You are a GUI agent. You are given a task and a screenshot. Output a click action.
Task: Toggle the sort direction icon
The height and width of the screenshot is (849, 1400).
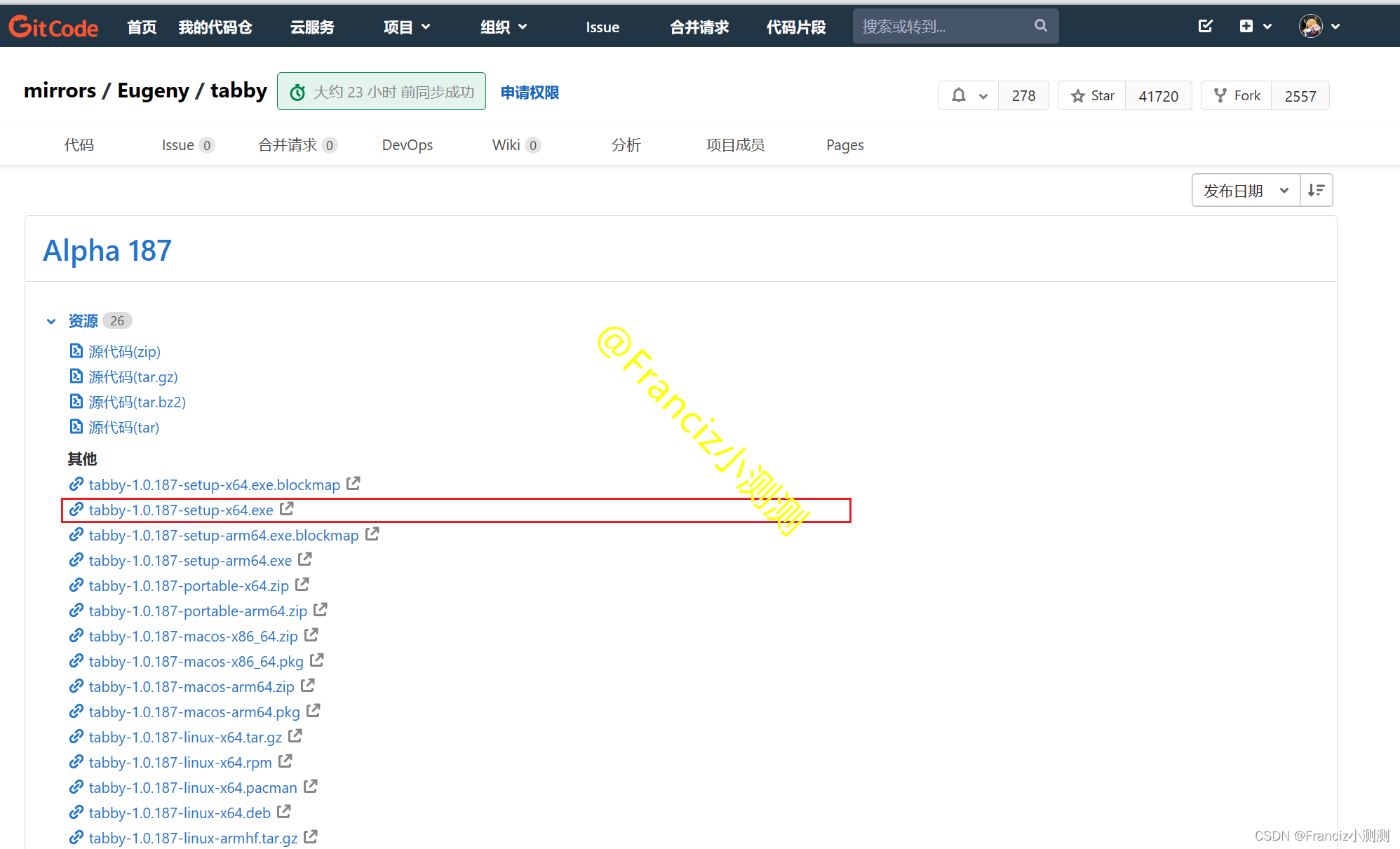click(x=1317, y=190)
